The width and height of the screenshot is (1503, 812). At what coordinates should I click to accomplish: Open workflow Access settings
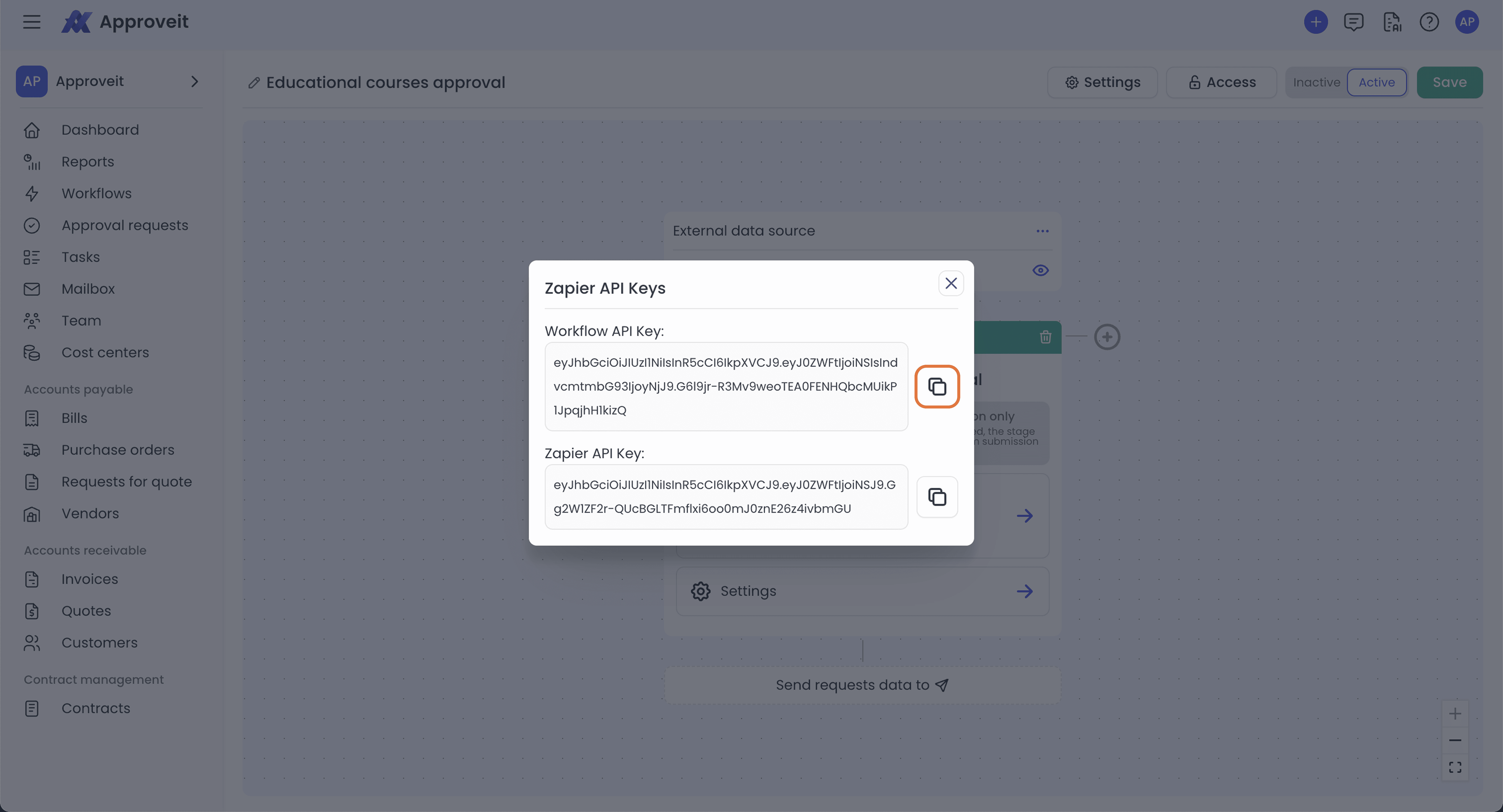pyautogui.click(x=1221, y=82)
